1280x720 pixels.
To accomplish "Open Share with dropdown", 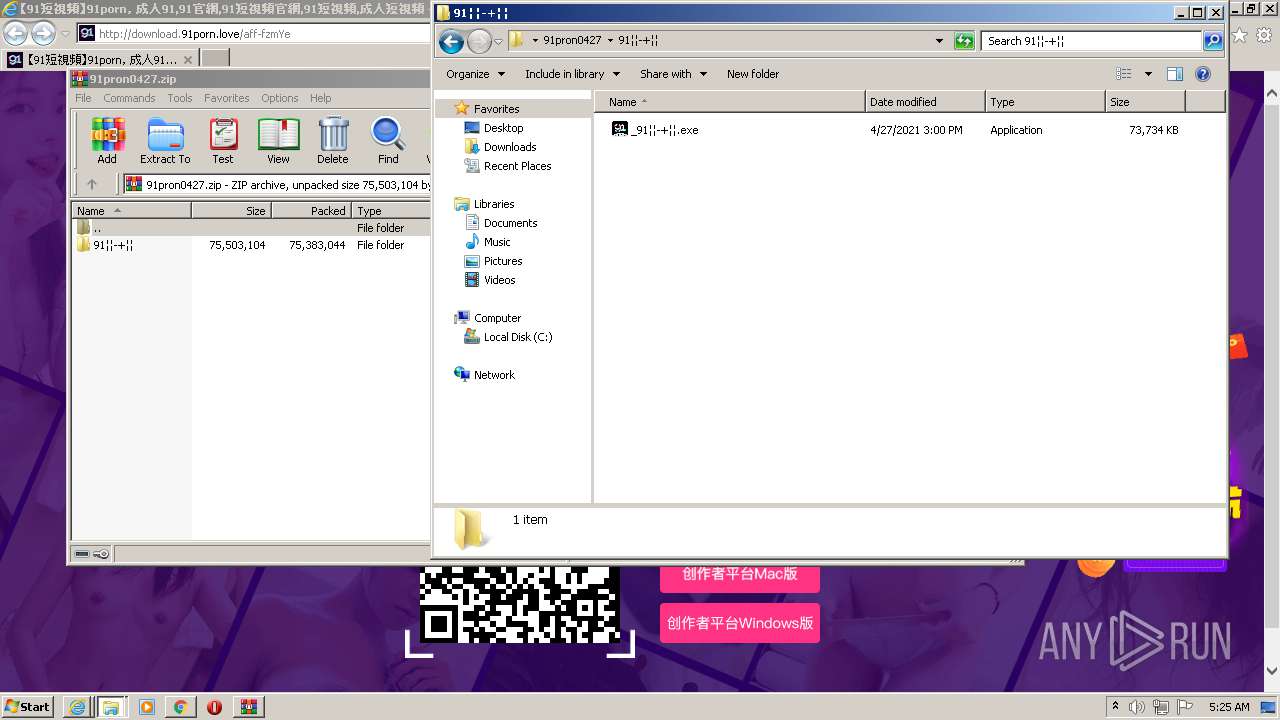I will coord(673,74).
